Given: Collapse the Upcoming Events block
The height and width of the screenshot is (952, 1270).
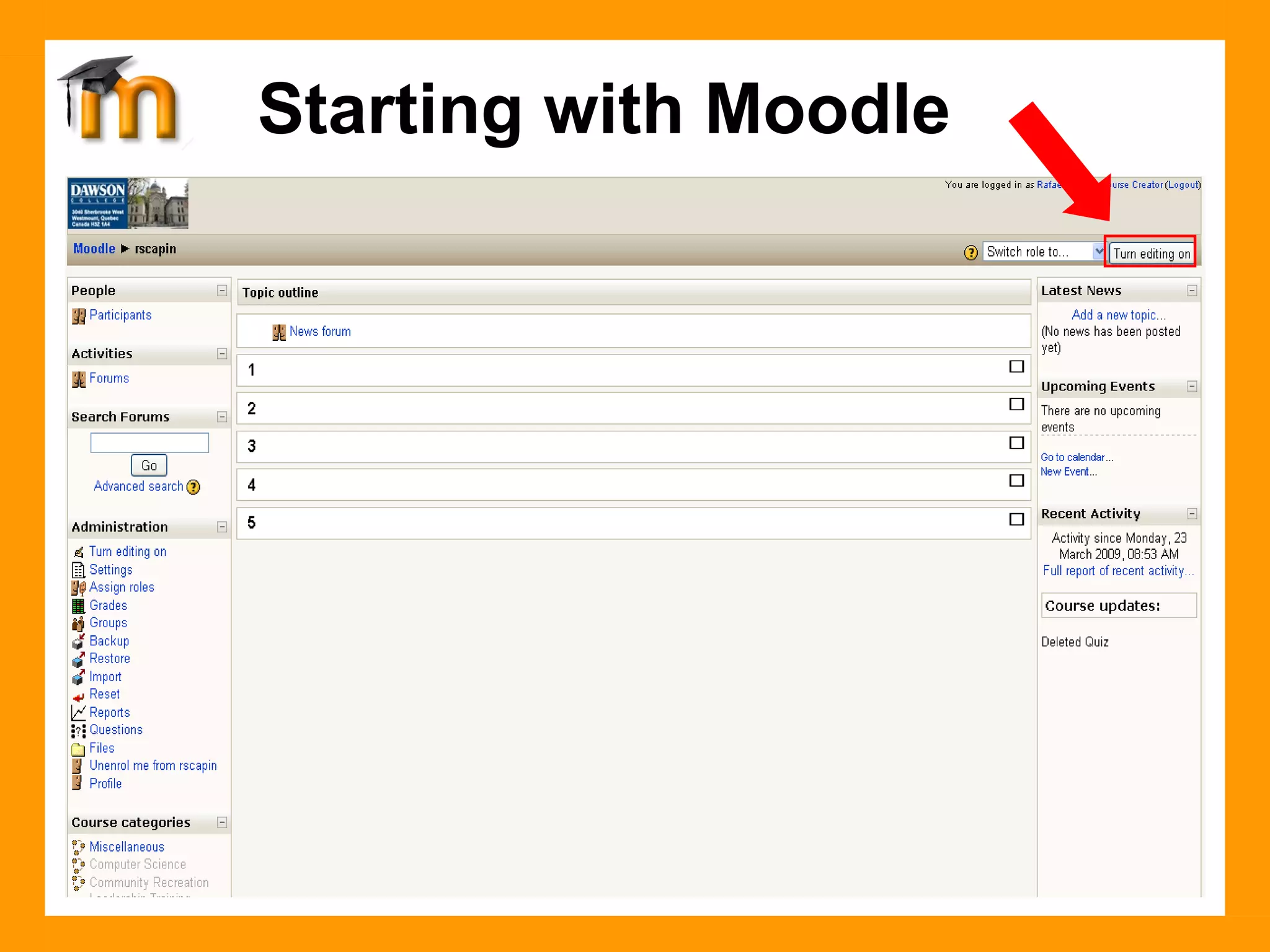Looking at the screenshot, I should coord(1192,387).
